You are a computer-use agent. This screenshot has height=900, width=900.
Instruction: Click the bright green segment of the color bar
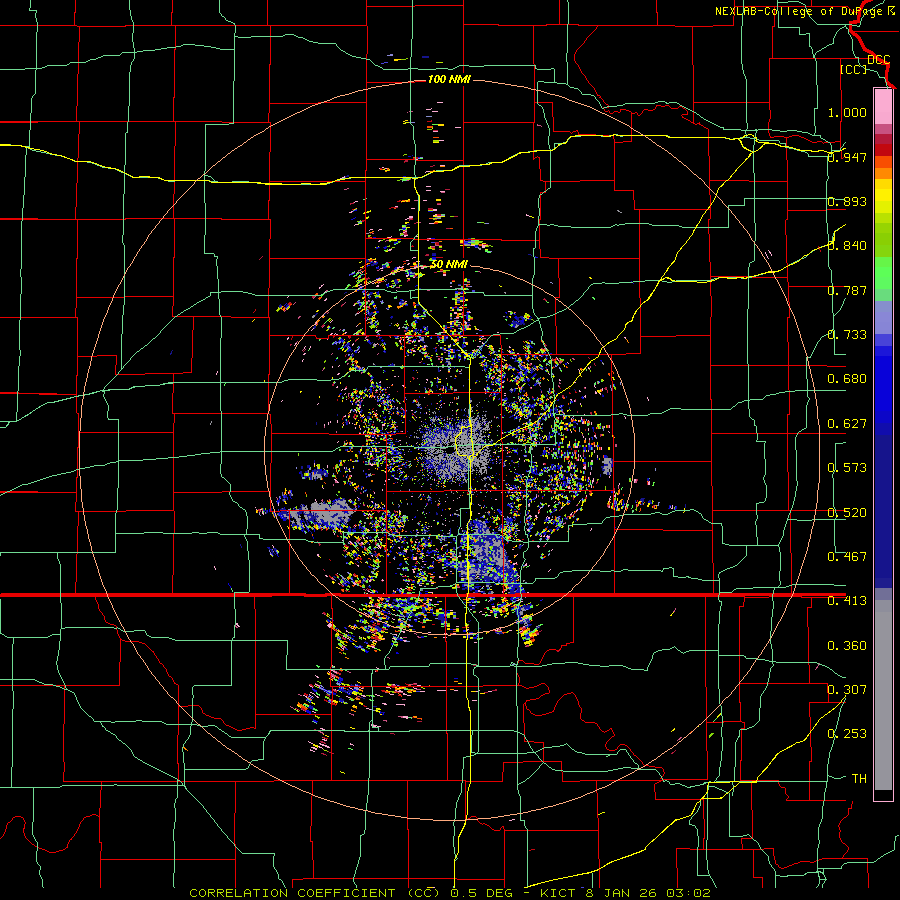[883, 273]
